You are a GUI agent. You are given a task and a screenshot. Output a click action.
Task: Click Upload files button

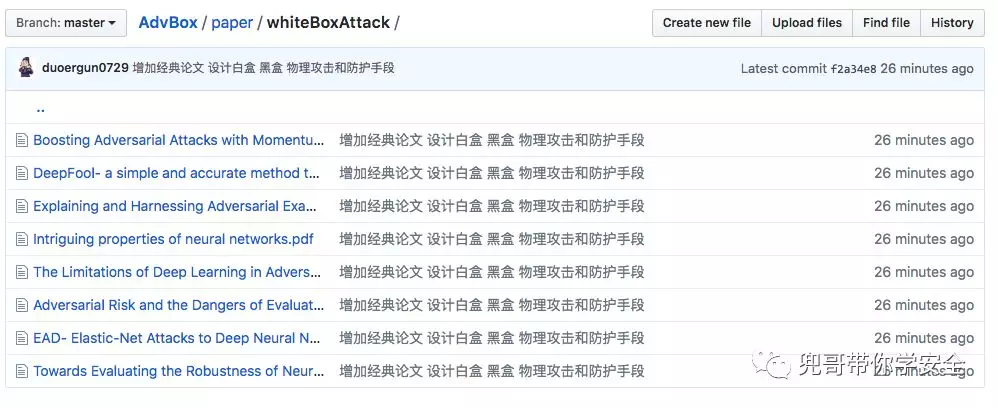(x=806, y=23)
